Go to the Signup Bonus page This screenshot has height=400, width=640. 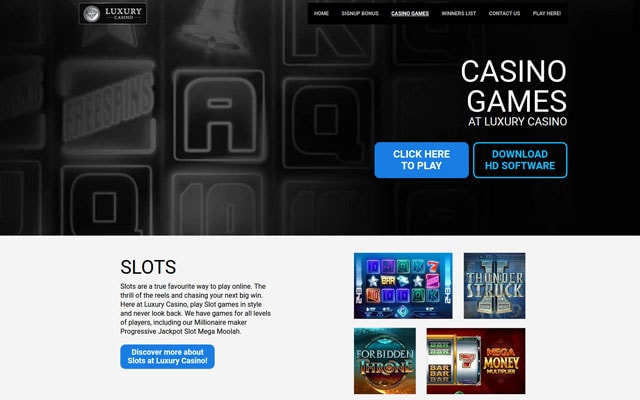tap(360, 13)
